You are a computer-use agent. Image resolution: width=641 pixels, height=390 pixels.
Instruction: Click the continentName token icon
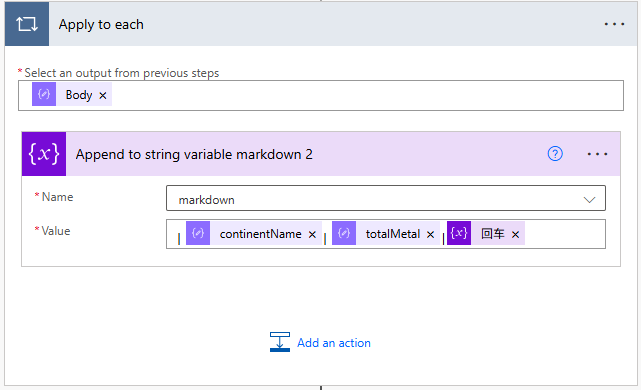[198, 233]
